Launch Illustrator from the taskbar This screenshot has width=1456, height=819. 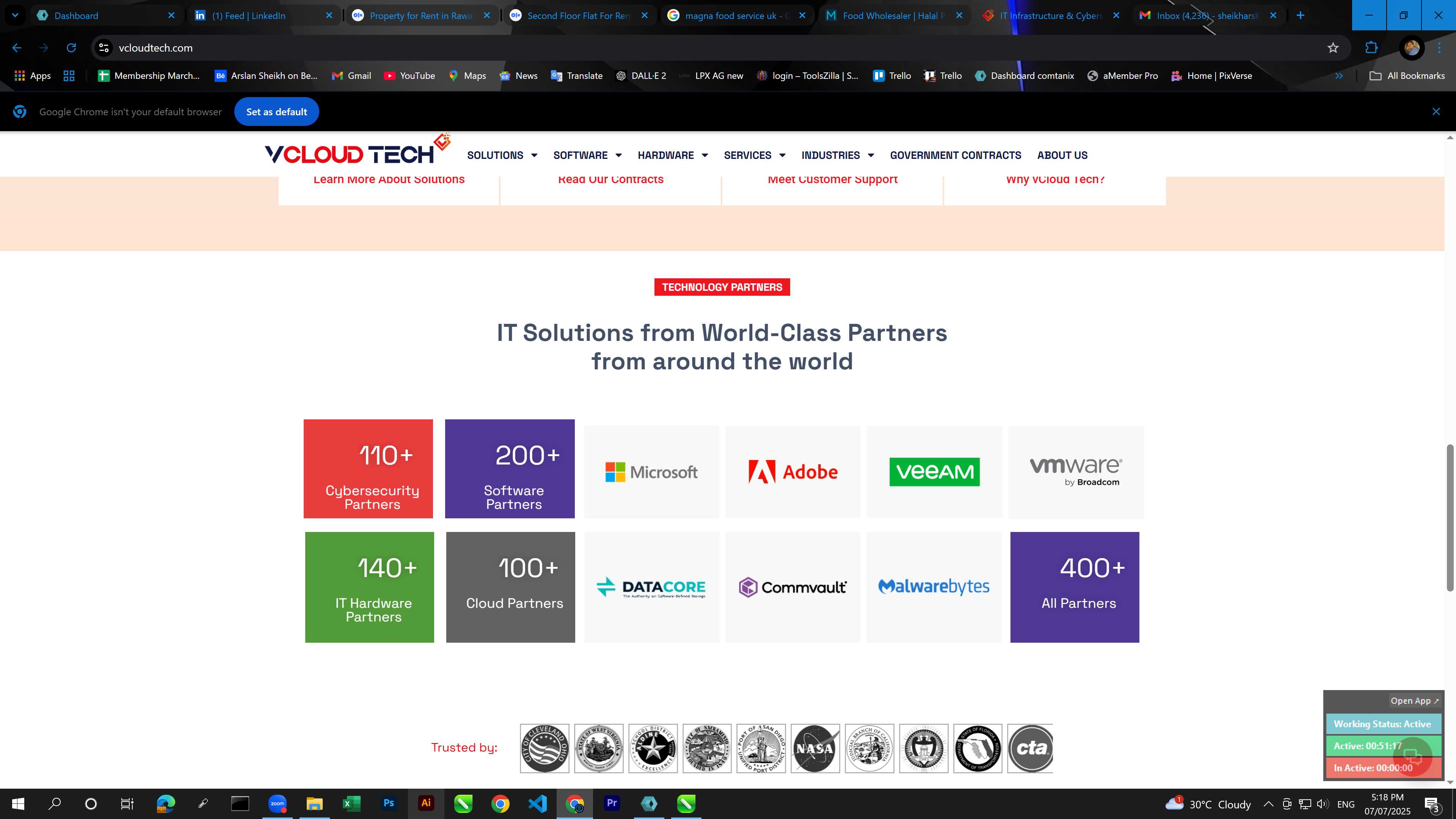(x=425, y=803)
